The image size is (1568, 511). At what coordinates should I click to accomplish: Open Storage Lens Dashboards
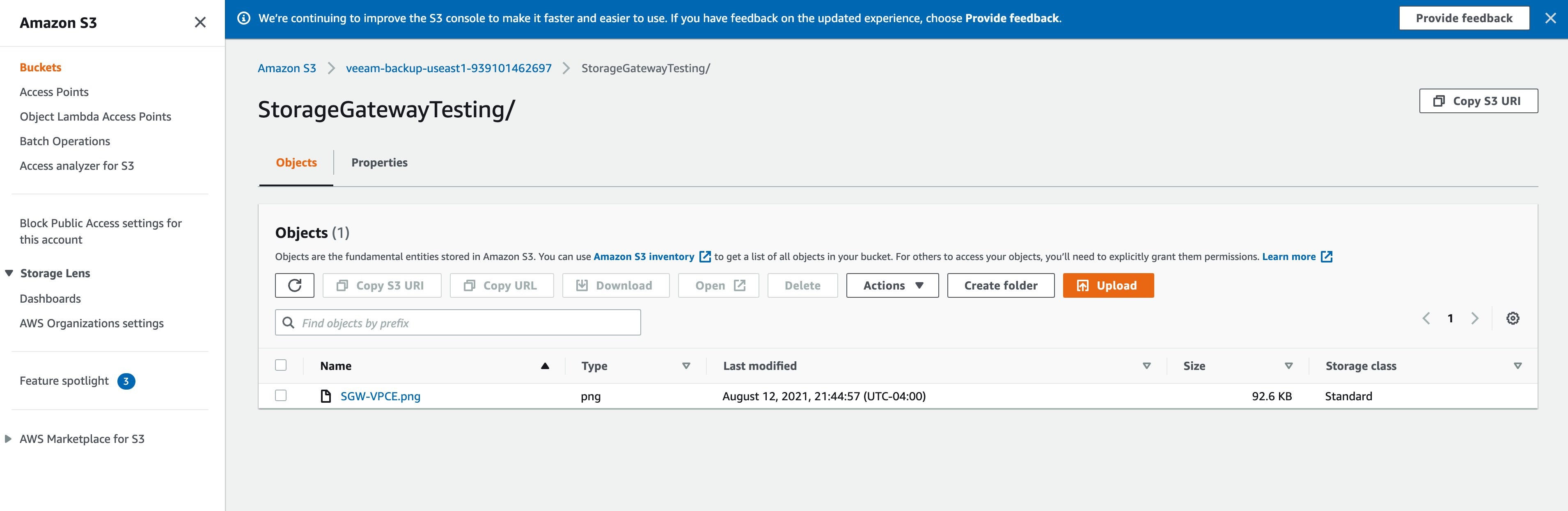click(x=50, y=299)
